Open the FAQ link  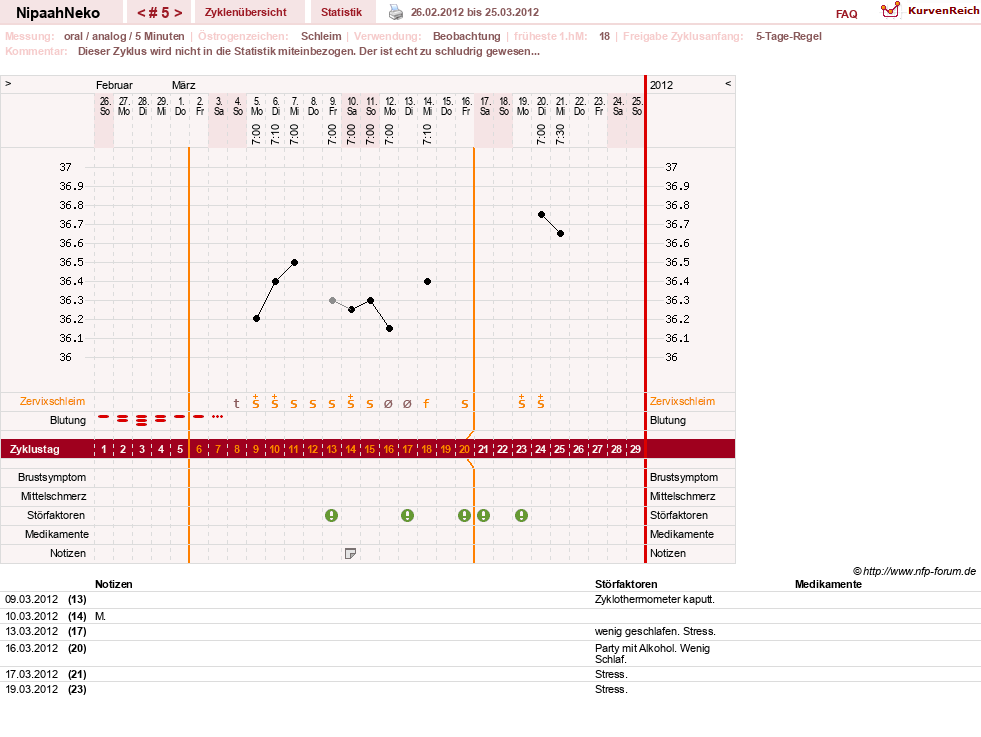point(846,14)
